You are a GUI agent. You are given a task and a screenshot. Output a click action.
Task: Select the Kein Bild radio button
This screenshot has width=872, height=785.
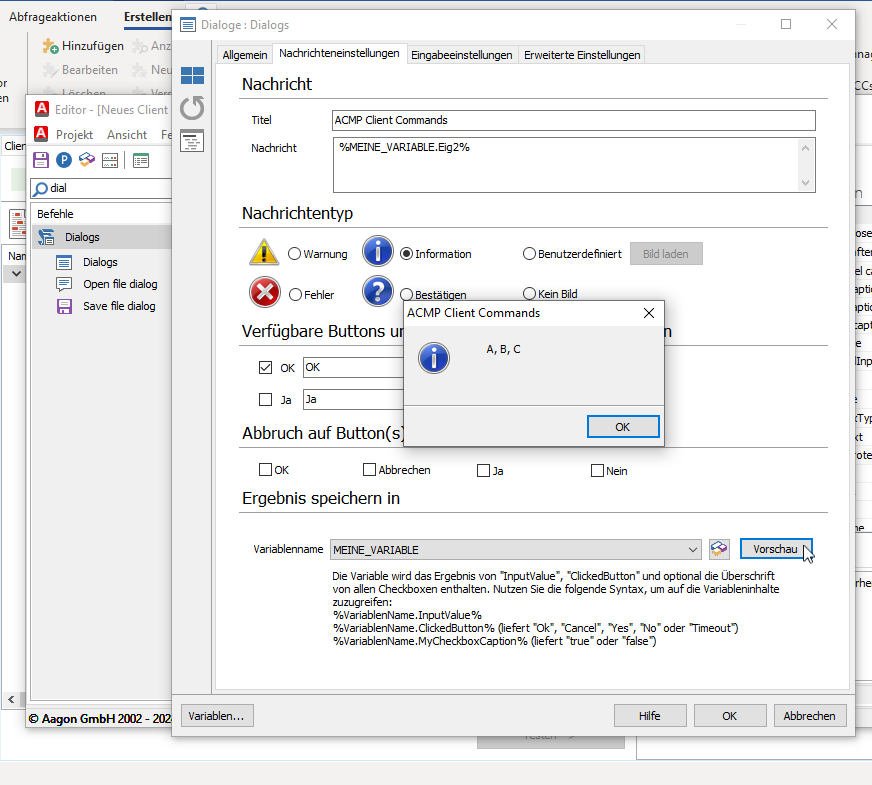(529, 294)
